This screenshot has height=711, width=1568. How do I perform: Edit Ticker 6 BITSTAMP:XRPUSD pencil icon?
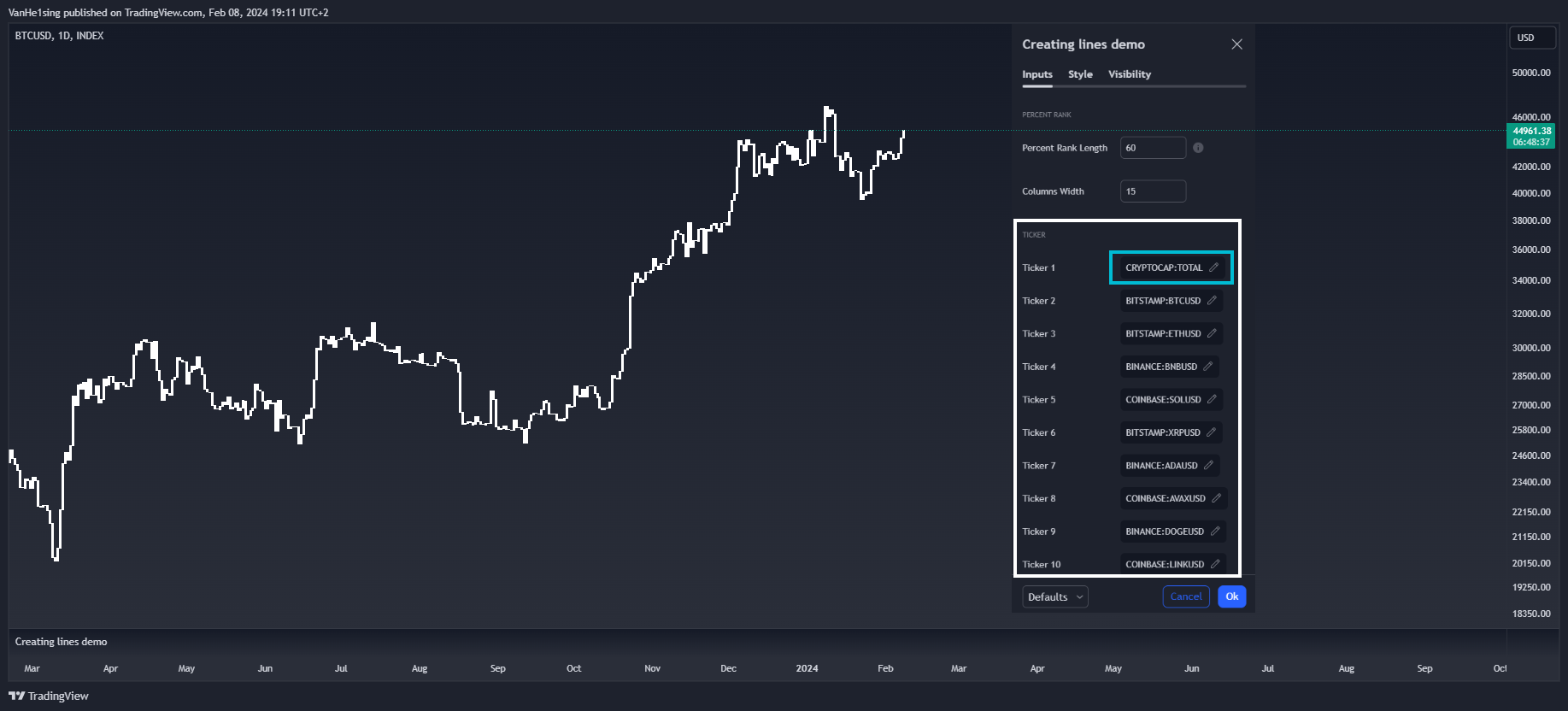tap(1212, 432)
